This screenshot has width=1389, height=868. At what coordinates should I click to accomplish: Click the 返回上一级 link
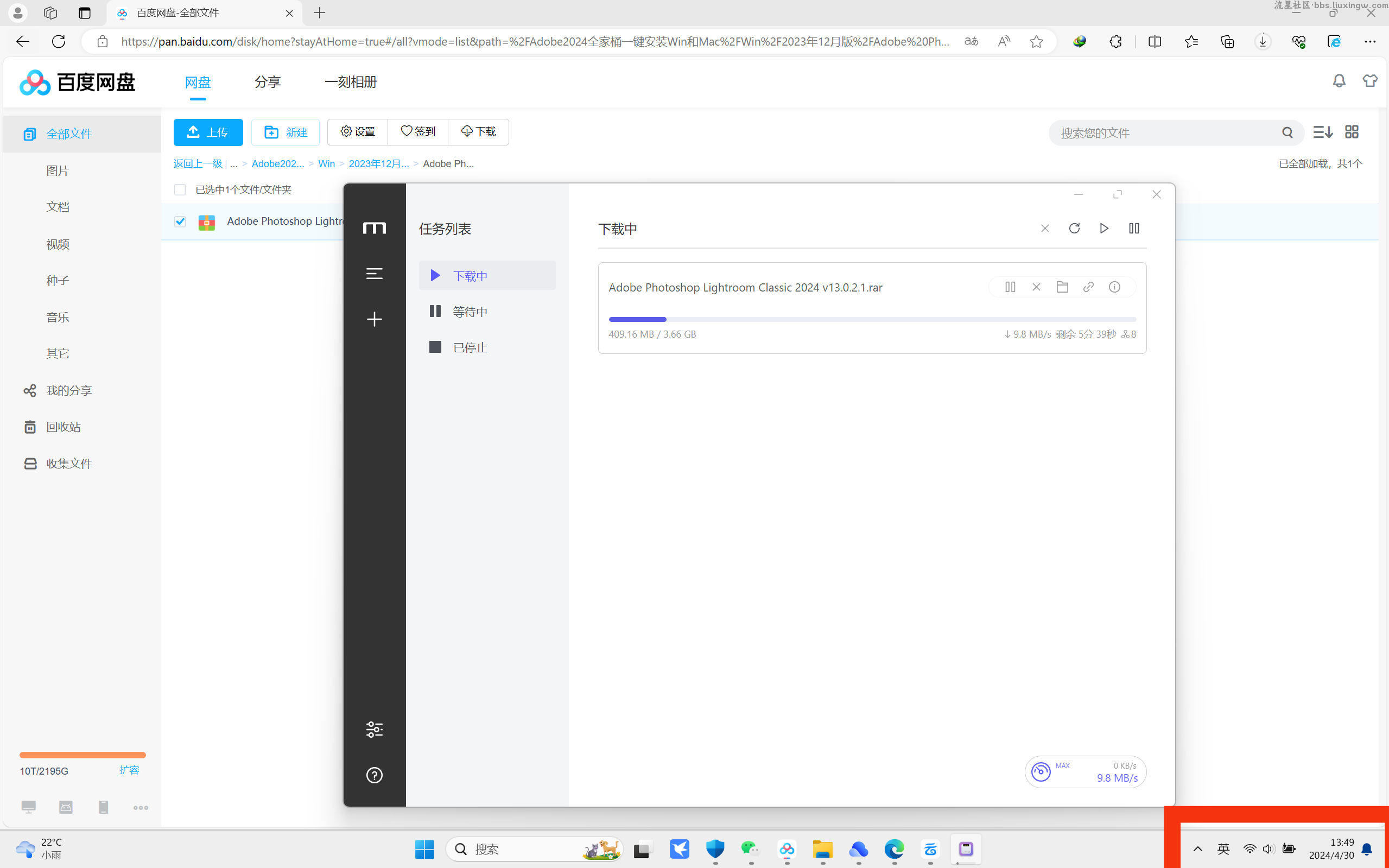(198, 163)
